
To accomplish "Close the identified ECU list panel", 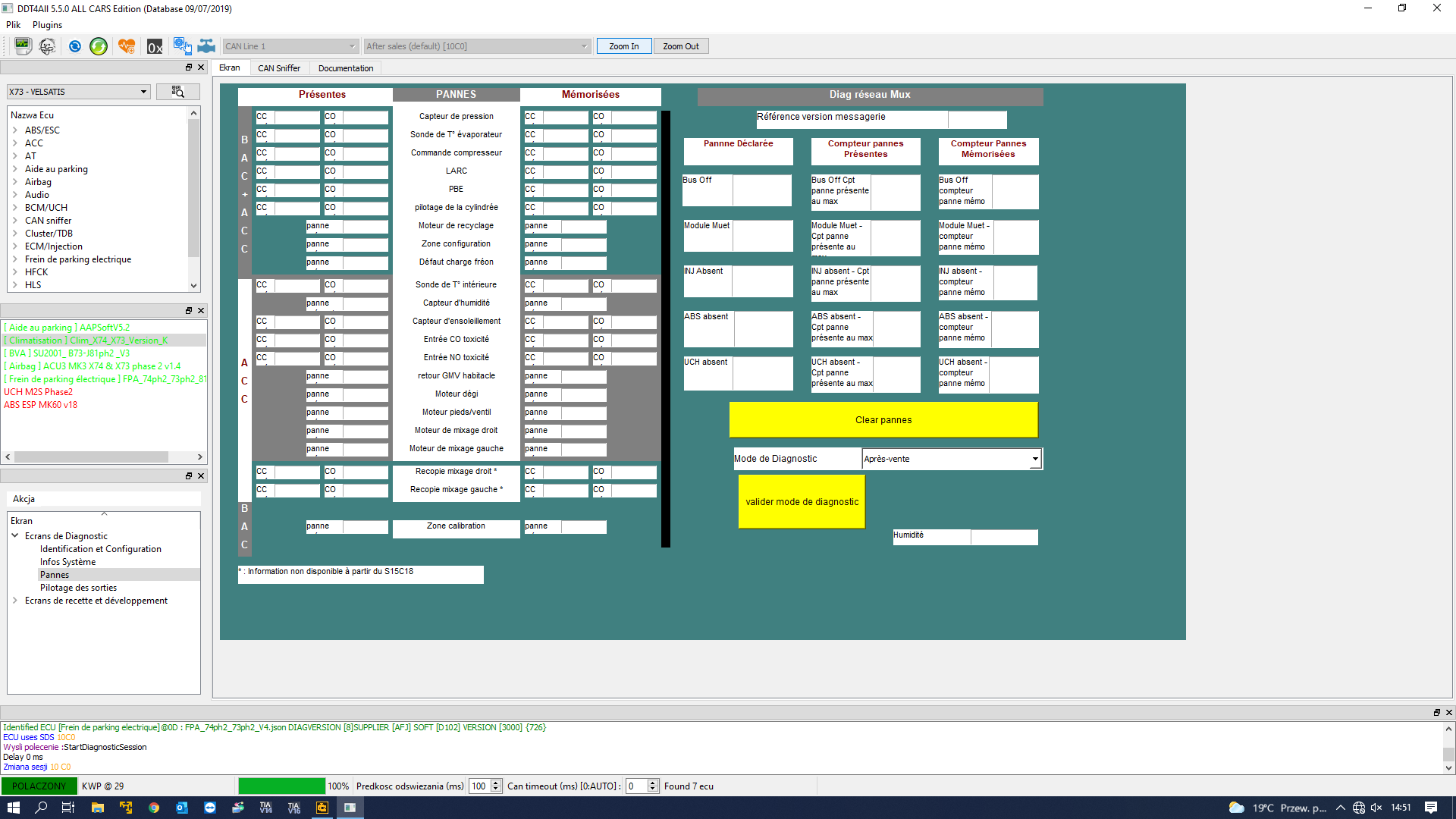I will click(201, 311).
